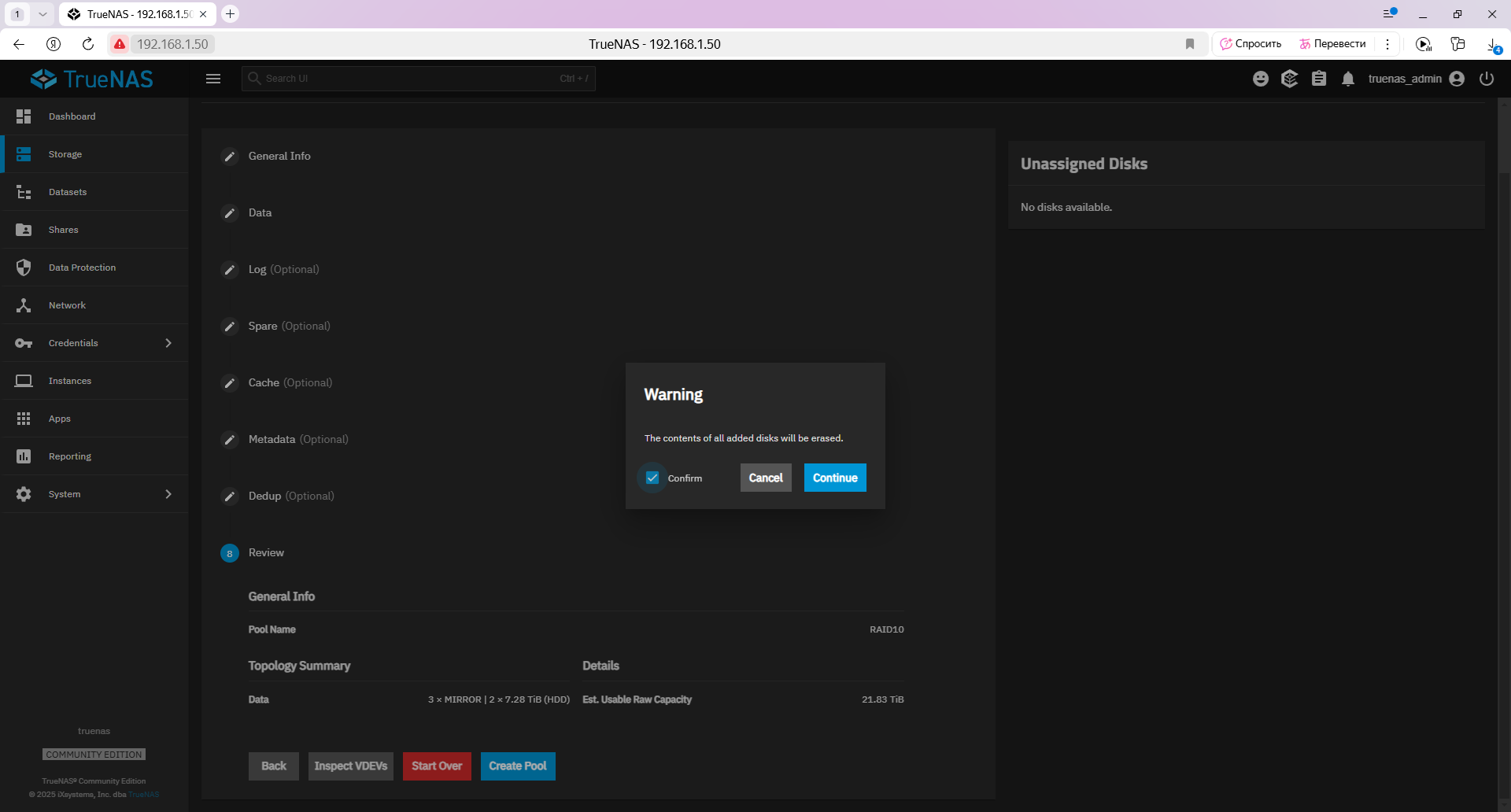The height and width of the screenshot is (812, 1511).
Task: Reload the browser page
Action: [x=88, y=44]
